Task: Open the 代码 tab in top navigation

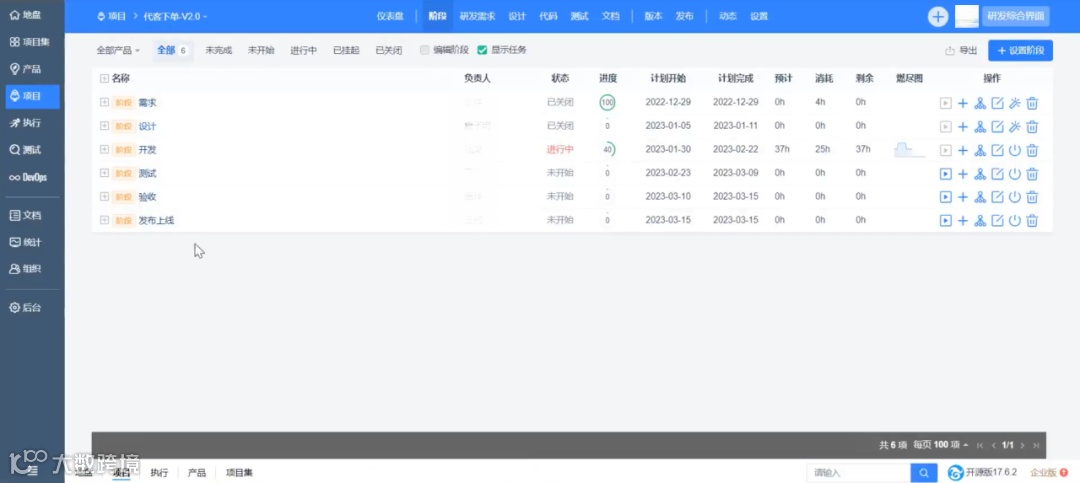Action: [548, 16]
